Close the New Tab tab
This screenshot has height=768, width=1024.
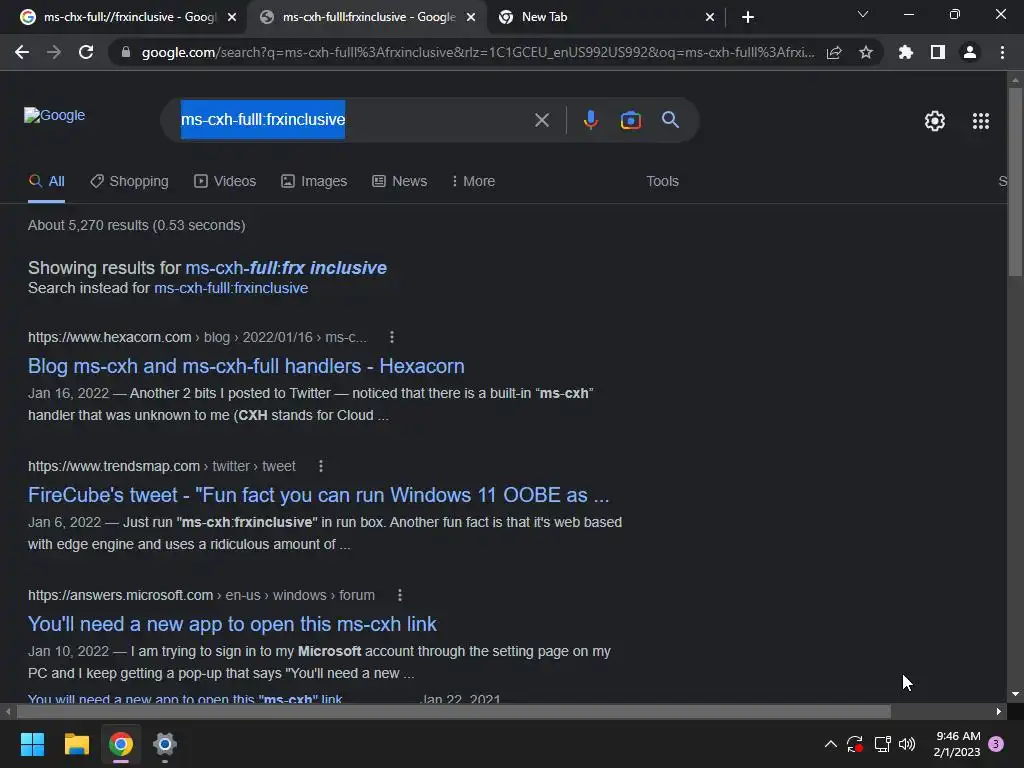(710, 17)
